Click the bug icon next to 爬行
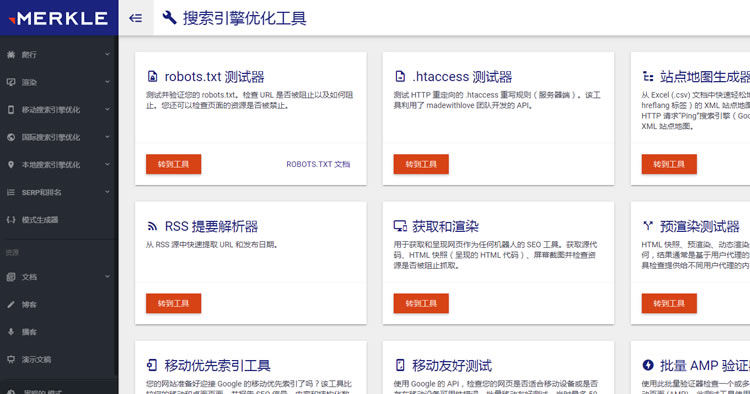 pyautogui.click(x=11, y=55)
